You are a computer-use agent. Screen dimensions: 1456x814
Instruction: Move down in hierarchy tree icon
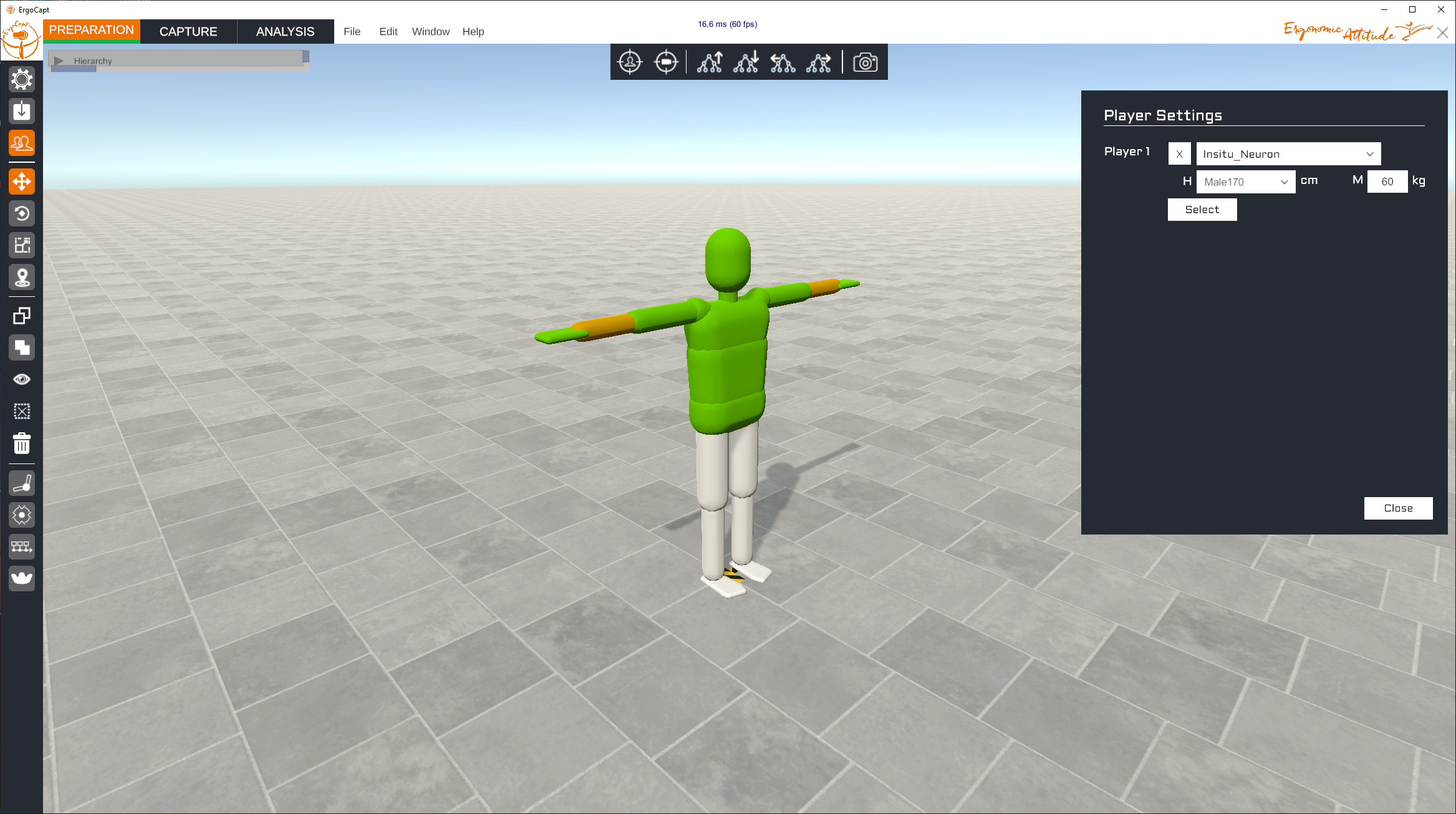tap(746, 62)
